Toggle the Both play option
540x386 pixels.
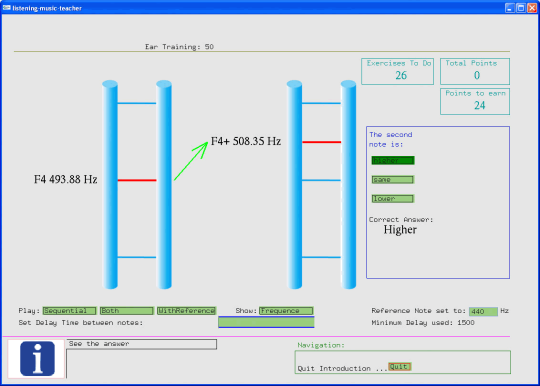coord(126,311)
